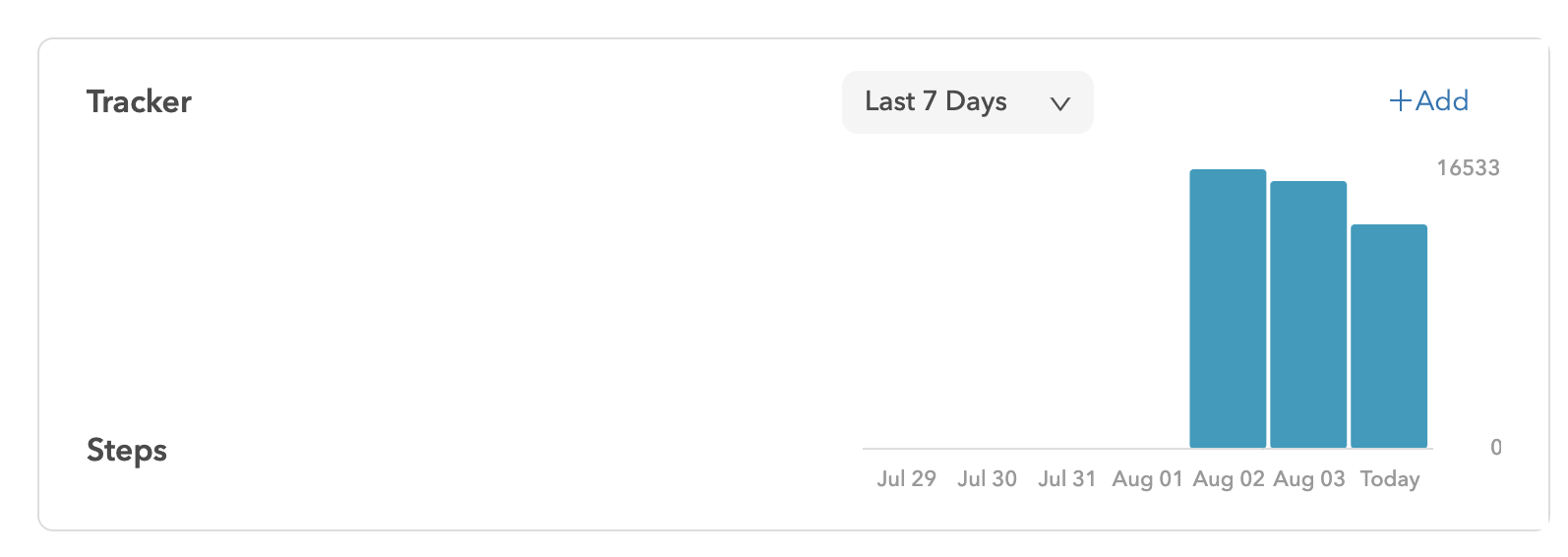1568x557 pixels.
Task: Click the empty chart area above Jul 30
Action: [x=987, y=309]
